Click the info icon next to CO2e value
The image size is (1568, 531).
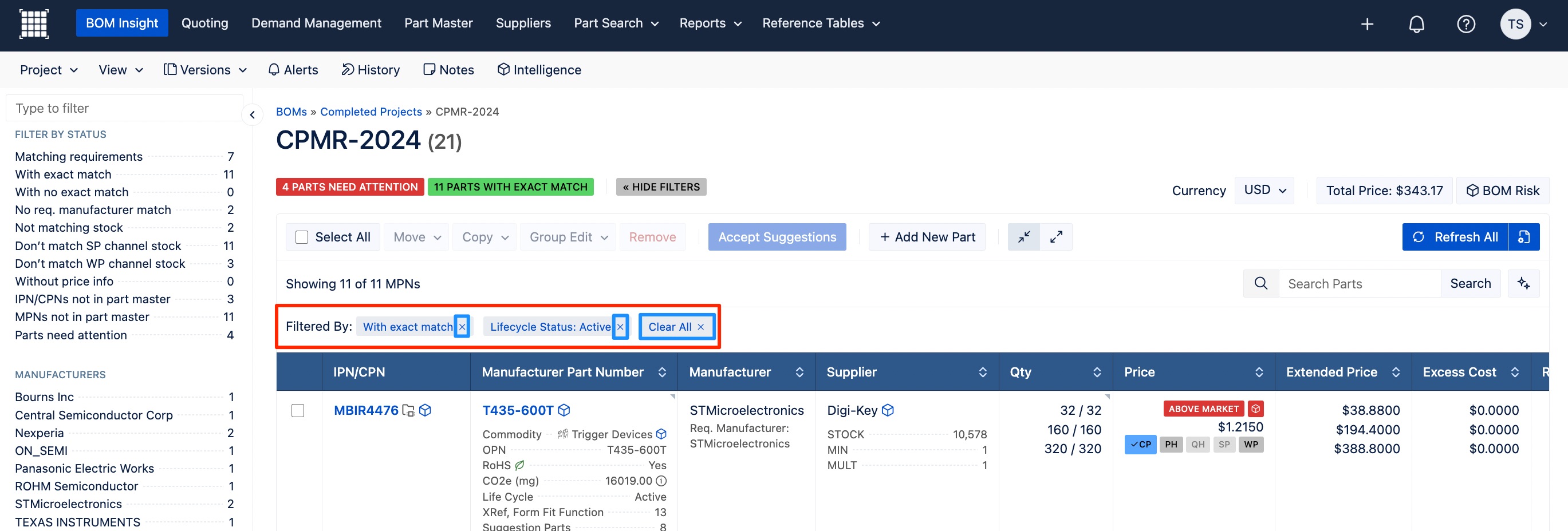[x=661, y=481]
